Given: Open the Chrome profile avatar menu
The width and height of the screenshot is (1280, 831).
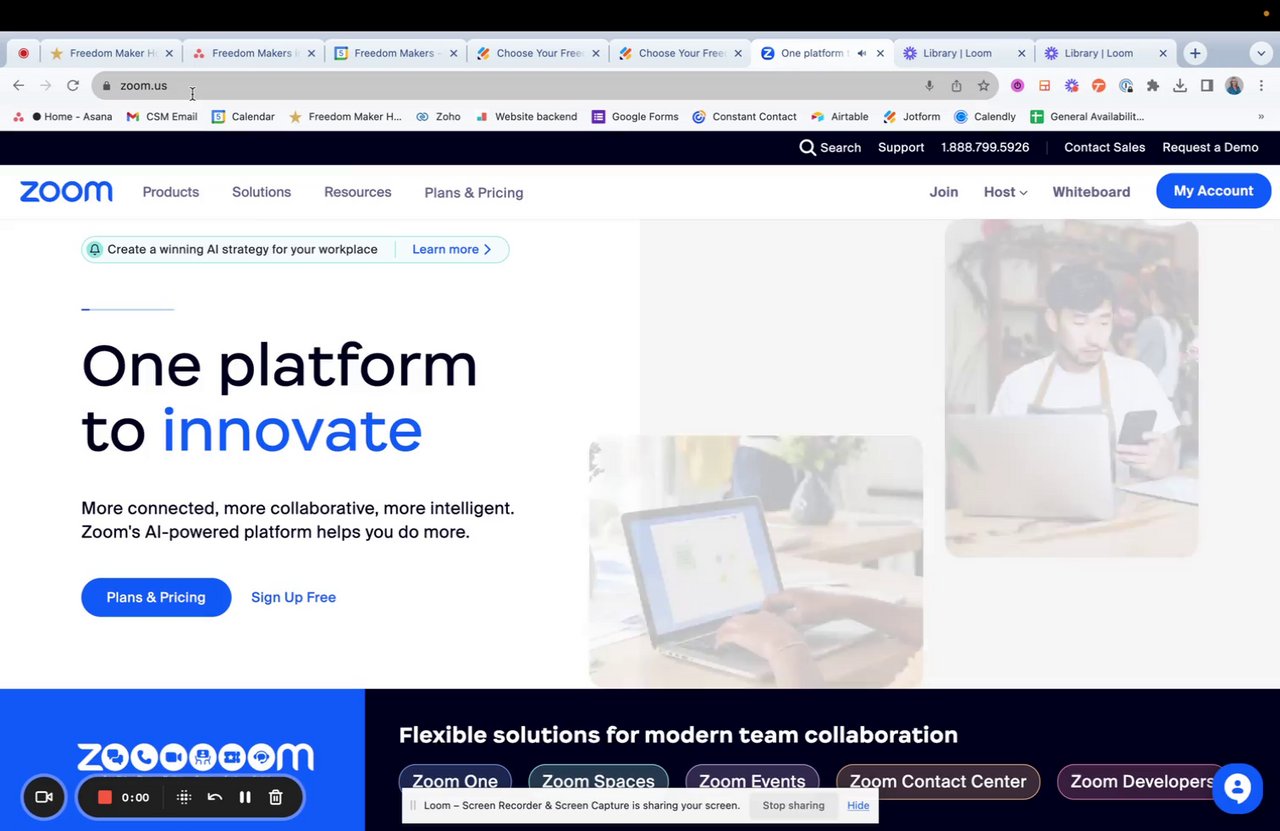Looking at the screenshot, I should 1234,86.
